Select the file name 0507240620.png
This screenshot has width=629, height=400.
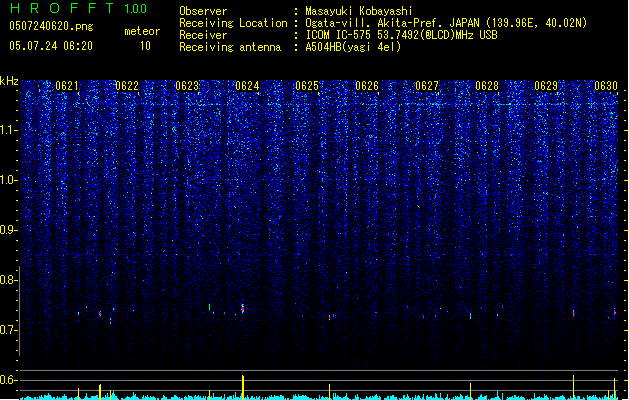pos(51,27)
